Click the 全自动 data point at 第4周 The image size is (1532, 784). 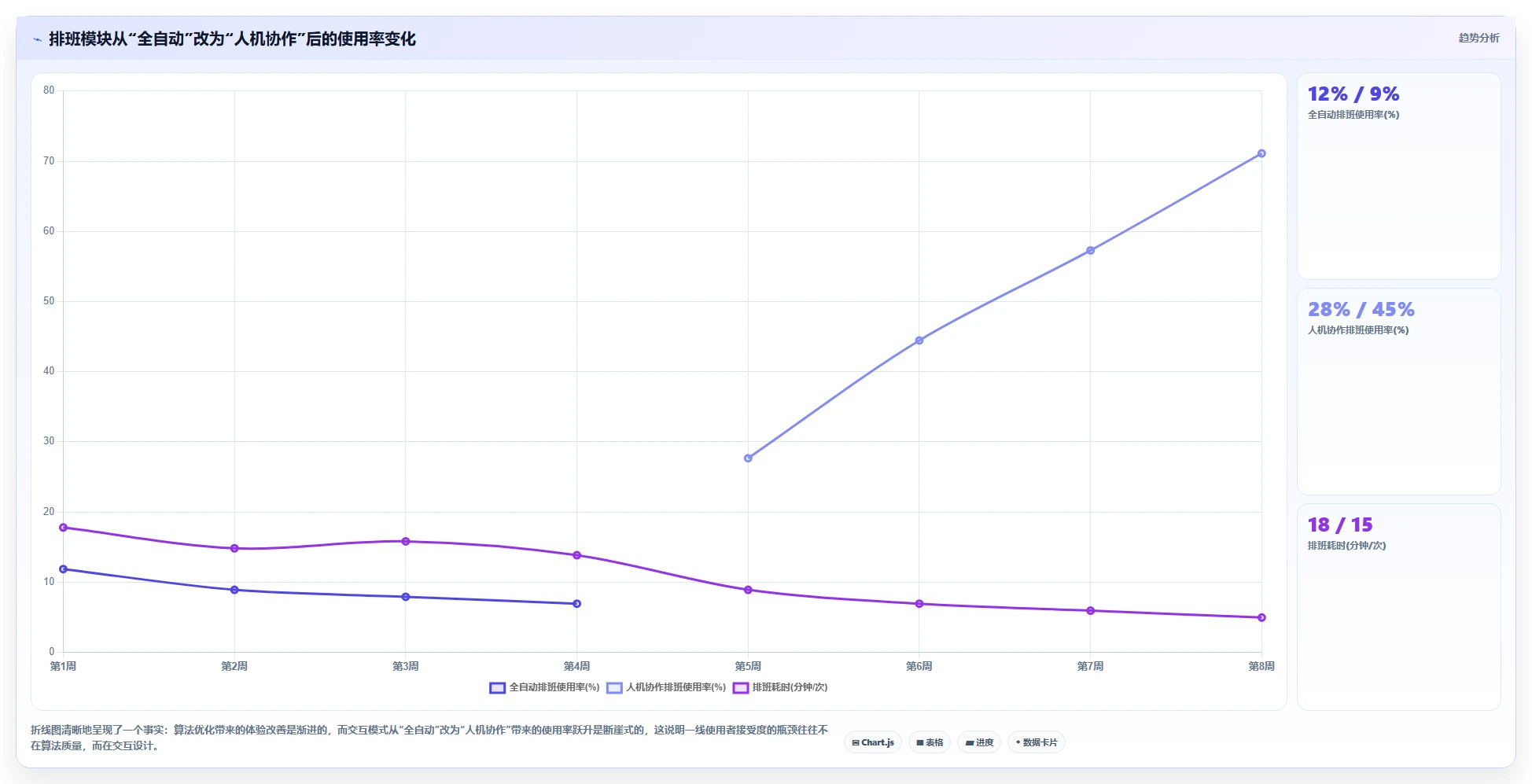coord(576,604)
